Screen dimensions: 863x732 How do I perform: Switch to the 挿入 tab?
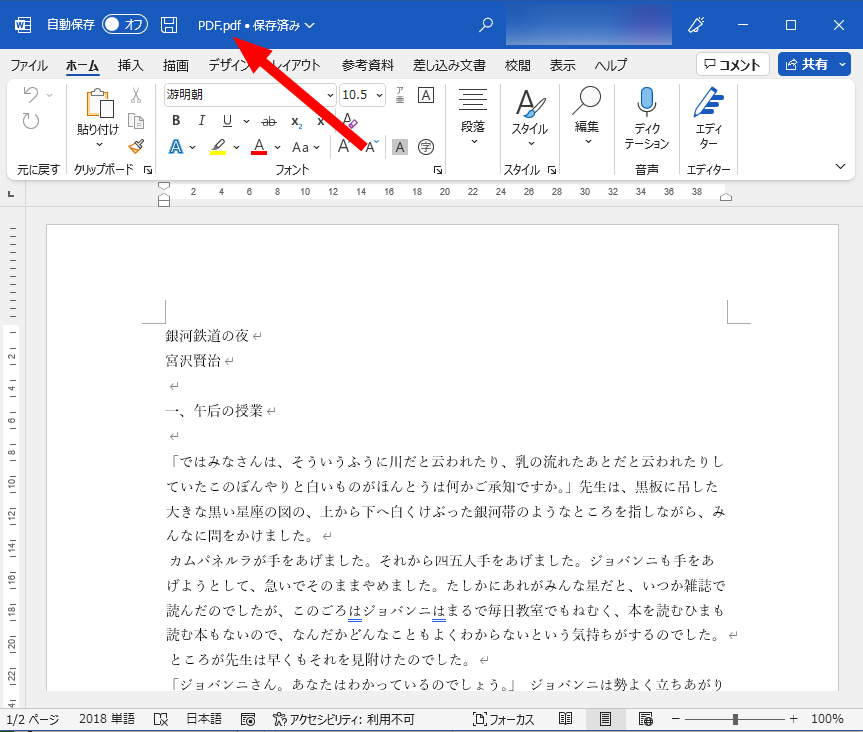coord(130,65)
